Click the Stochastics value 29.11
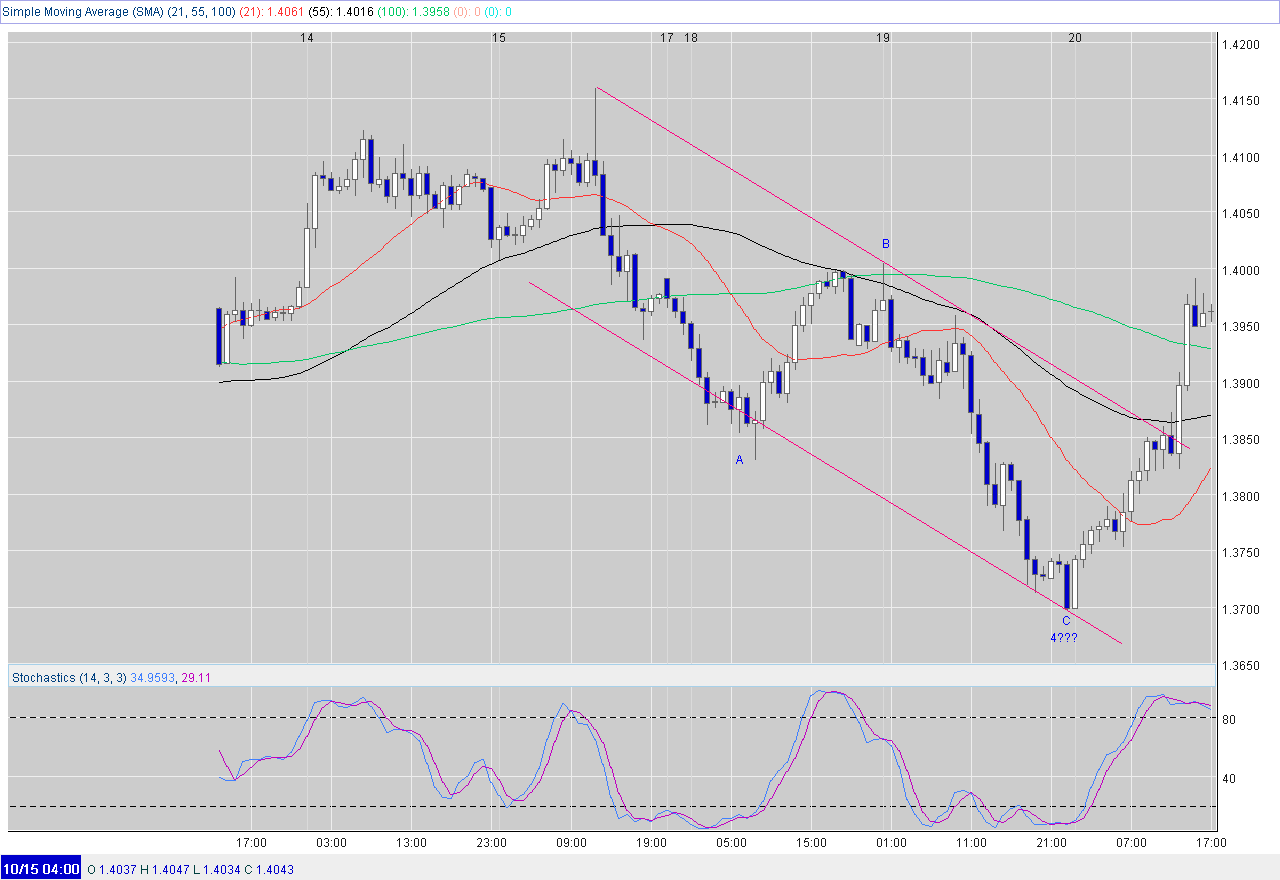Screen dimensions: 1280x880 click(x=194, y=677)
